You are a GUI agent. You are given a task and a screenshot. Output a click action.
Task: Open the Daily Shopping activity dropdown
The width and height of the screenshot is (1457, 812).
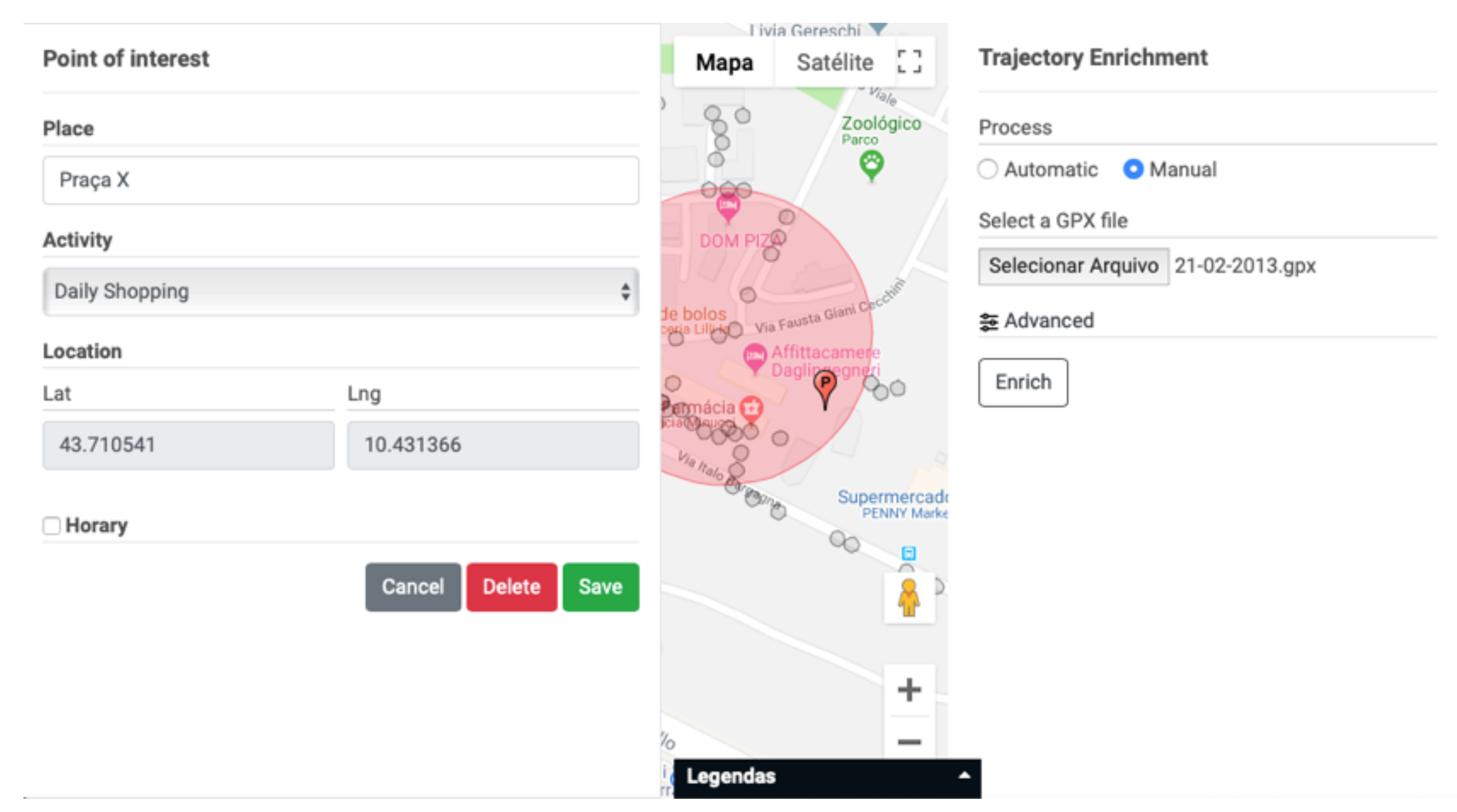(x=340, y=292)
